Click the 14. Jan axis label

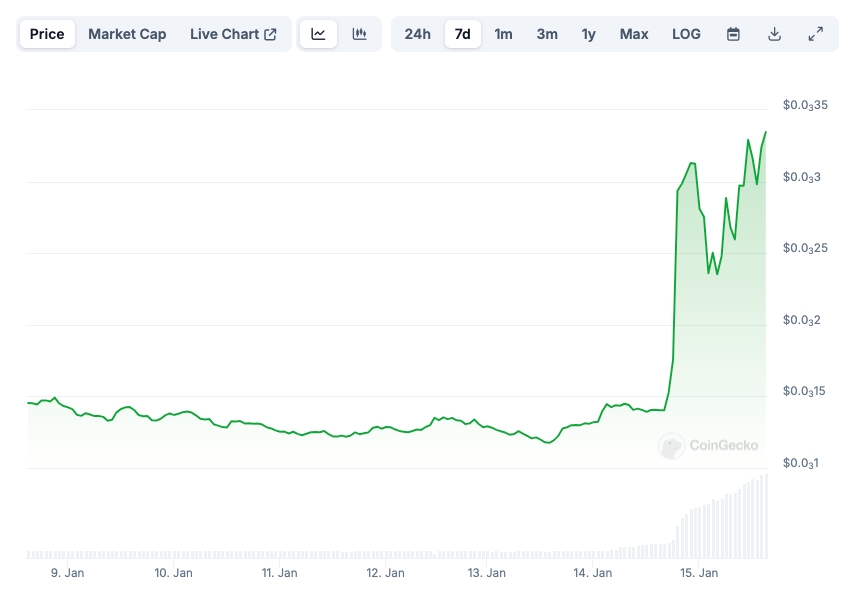[593, 573]
